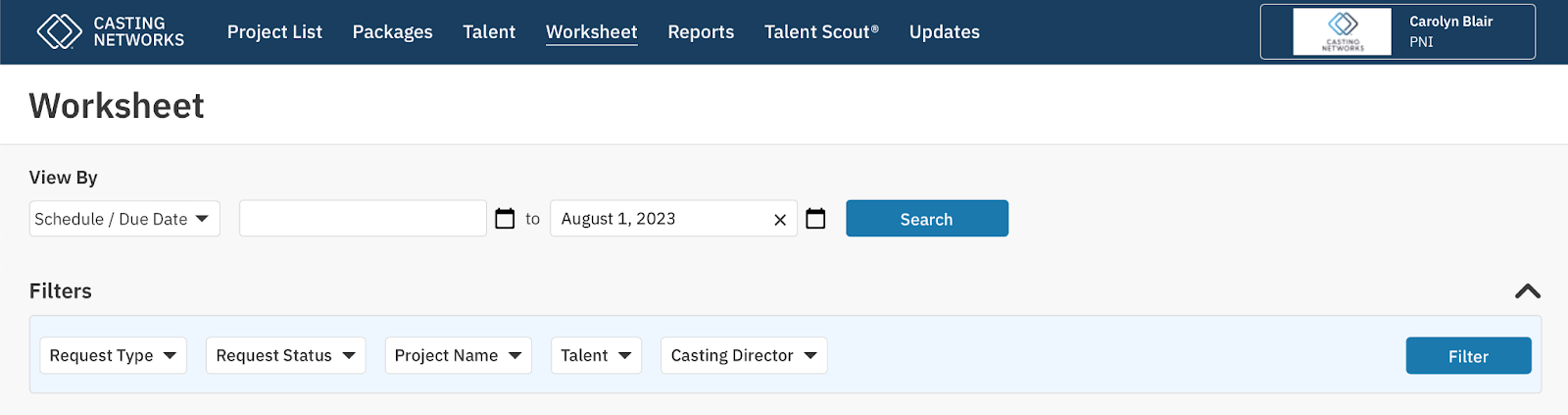
Task: Open the Talent filter dropdown
Action: click(x=596, y=355)
